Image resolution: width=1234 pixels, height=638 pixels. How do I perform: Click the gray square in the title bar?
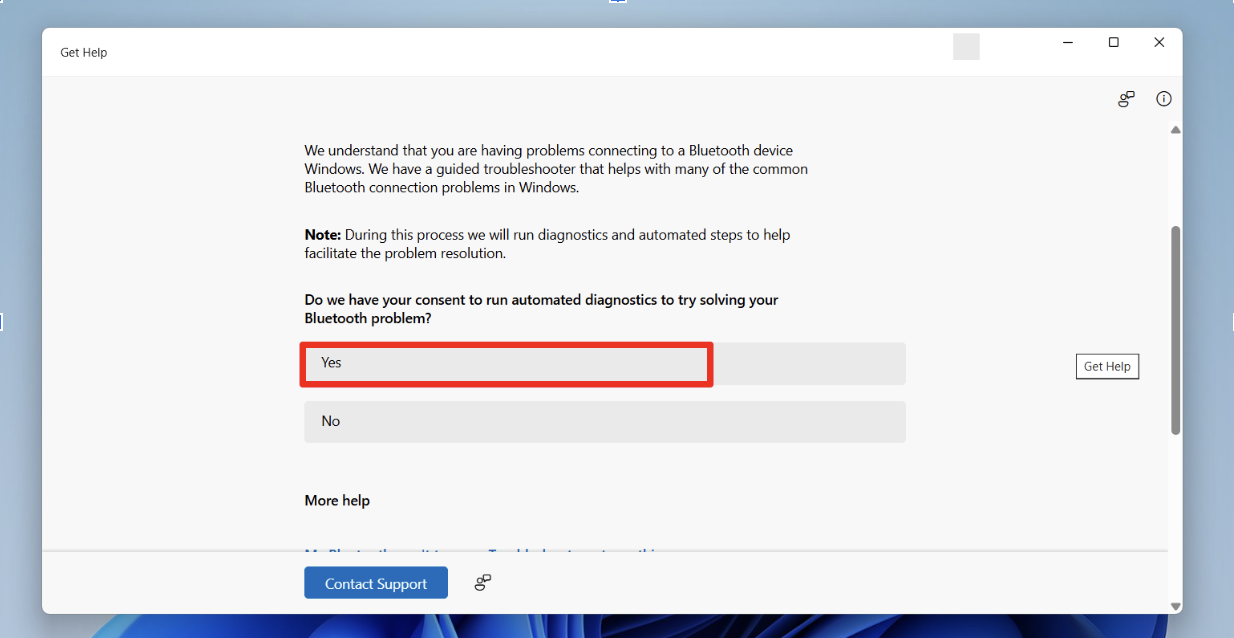966,46
